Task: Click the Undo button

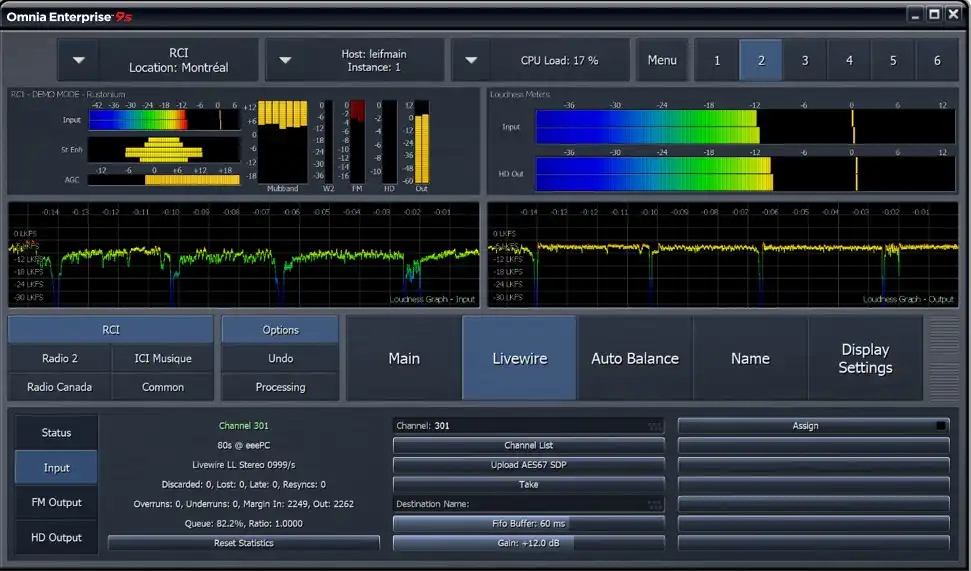Action: coord(281,359)
